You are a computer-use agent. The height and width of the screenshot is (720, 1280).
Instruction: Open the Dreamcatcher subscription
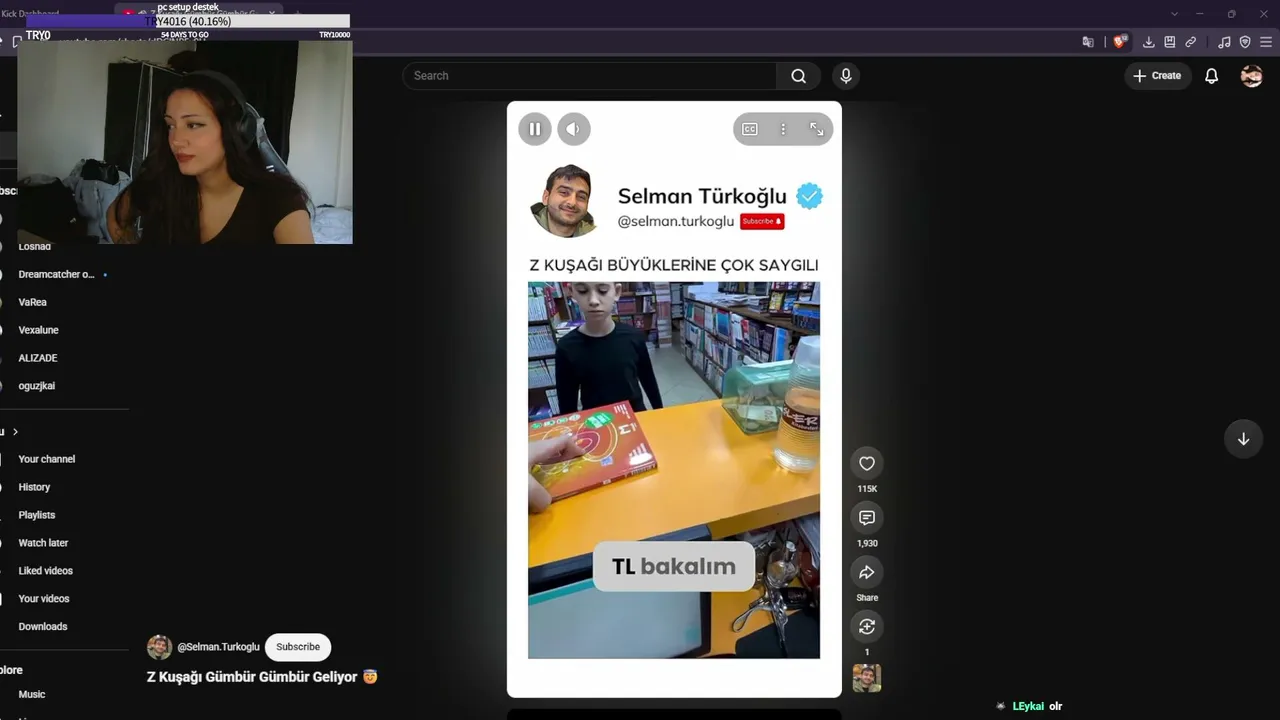pos(56,274)
